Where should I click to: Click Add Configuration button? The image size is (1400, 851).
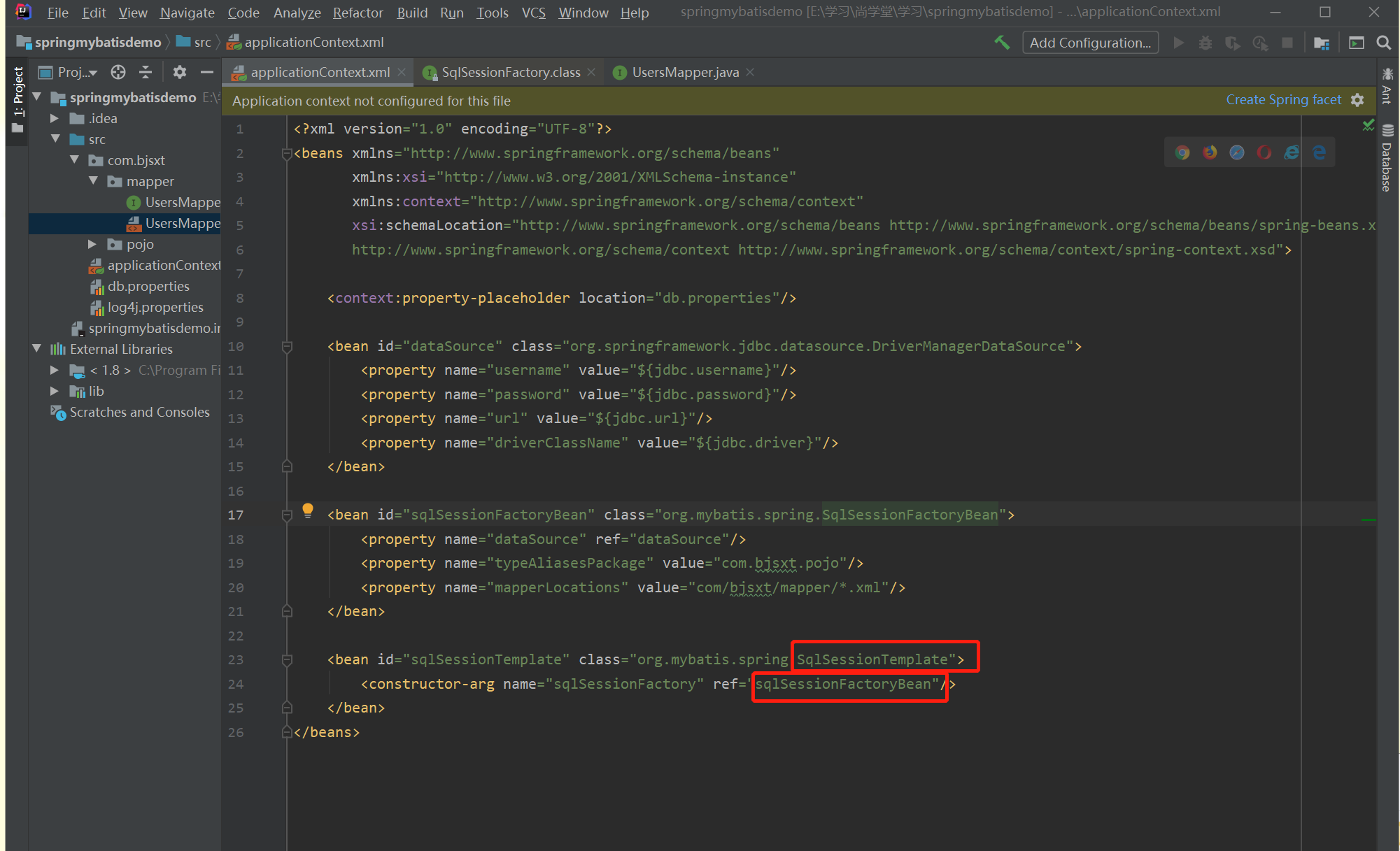pyautogui.click(x=1090, y=43)
